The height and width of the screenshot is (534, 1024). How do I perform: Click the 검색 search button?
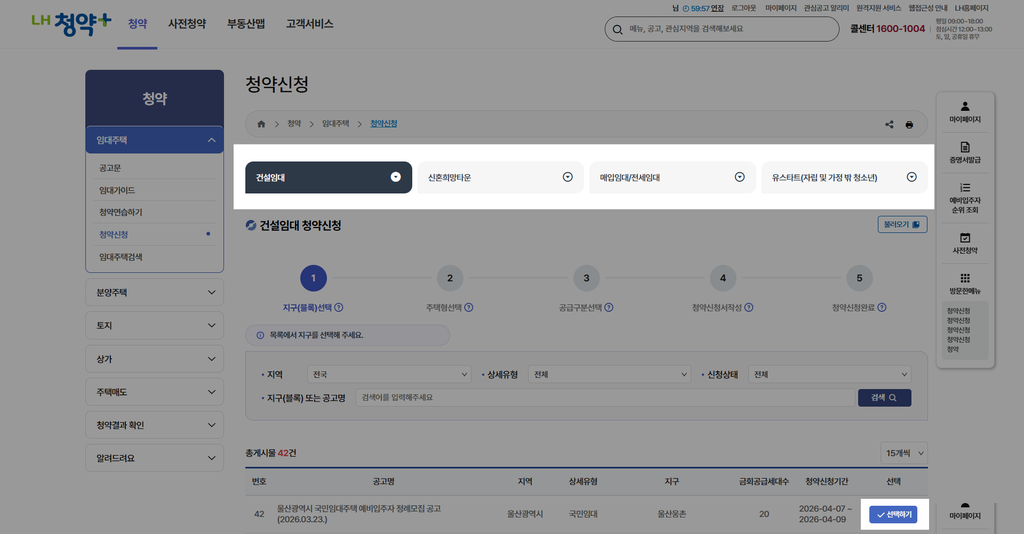(x=884, y=398)
